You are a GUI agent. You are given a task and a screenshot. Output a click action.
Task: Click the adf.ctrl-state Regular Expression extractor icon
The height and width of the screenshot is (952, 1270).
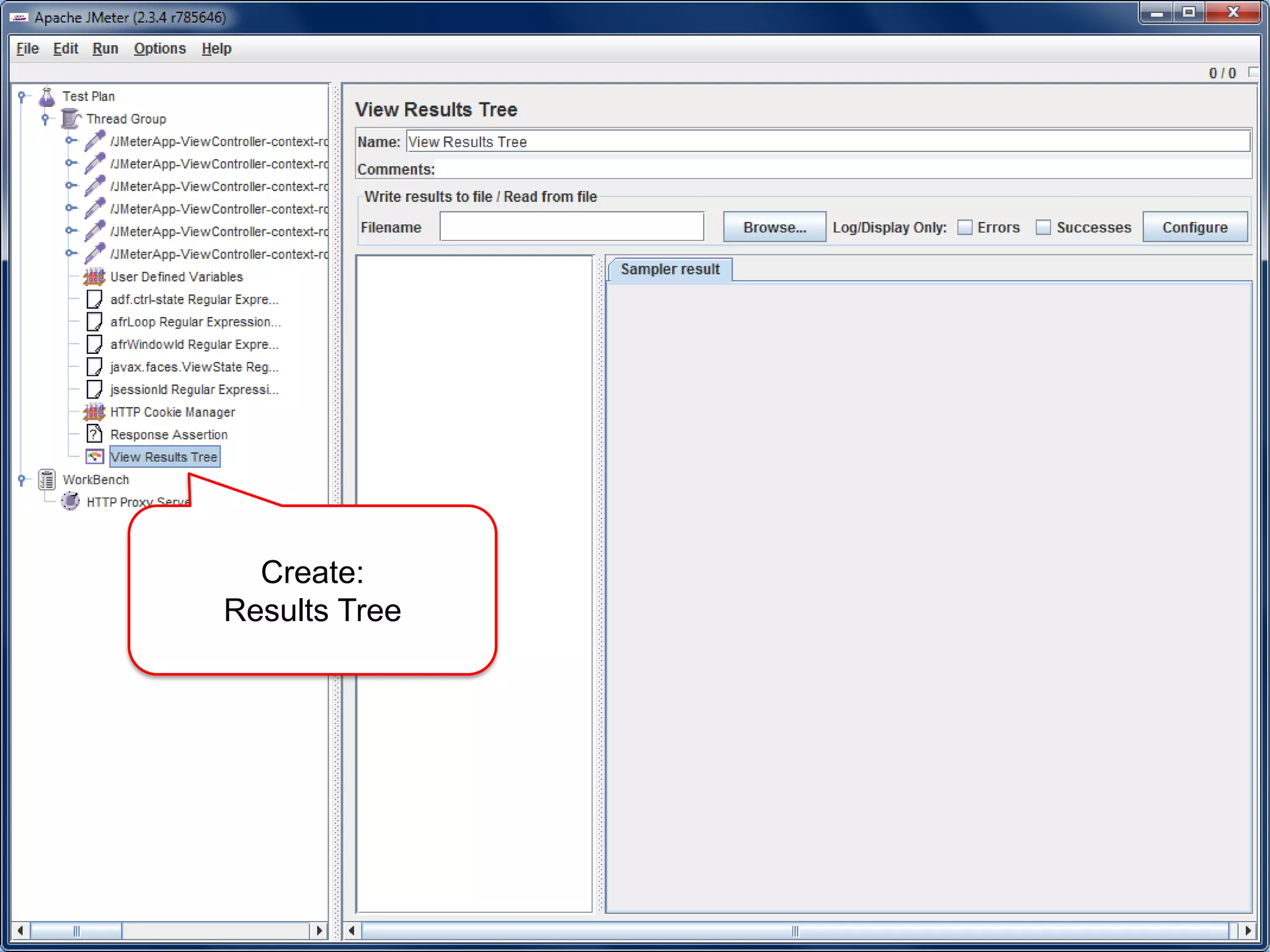[94, 299]
